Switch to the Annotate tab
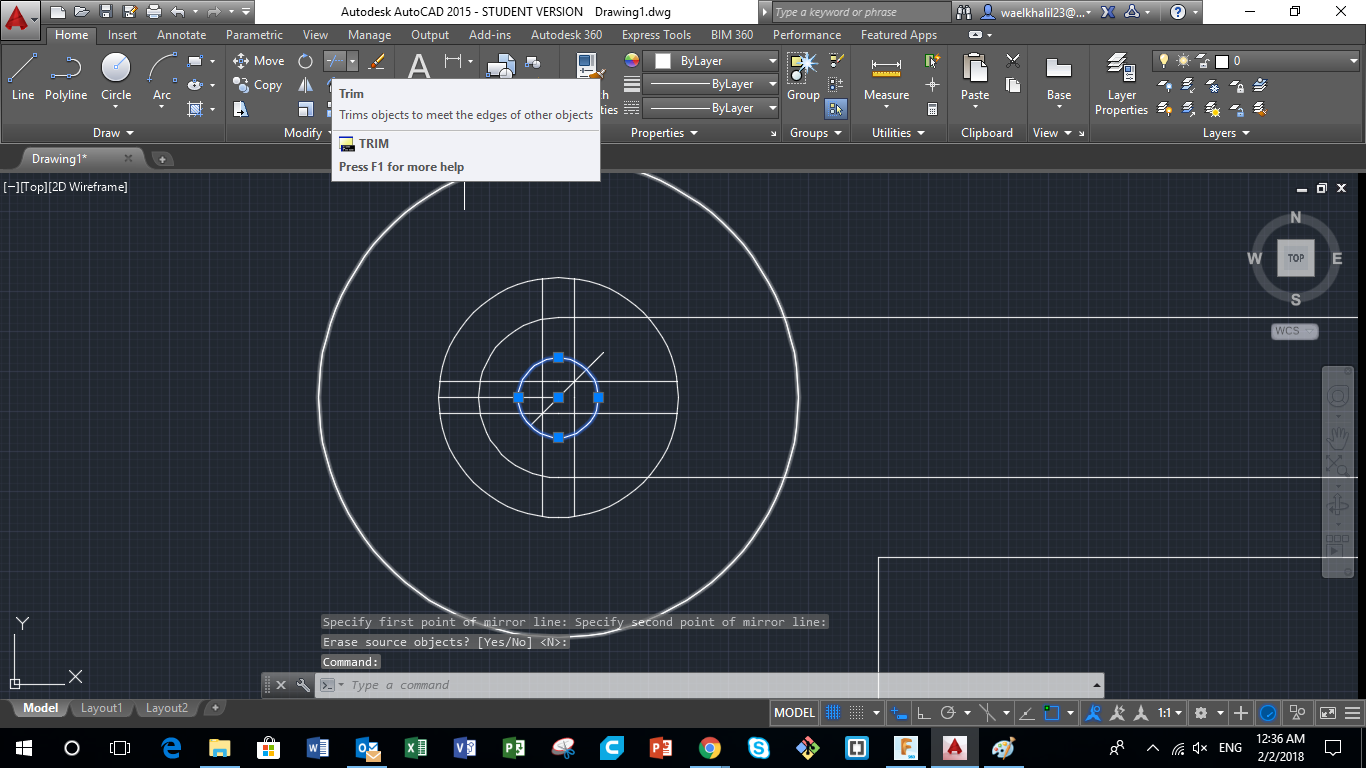 [181, 35]
